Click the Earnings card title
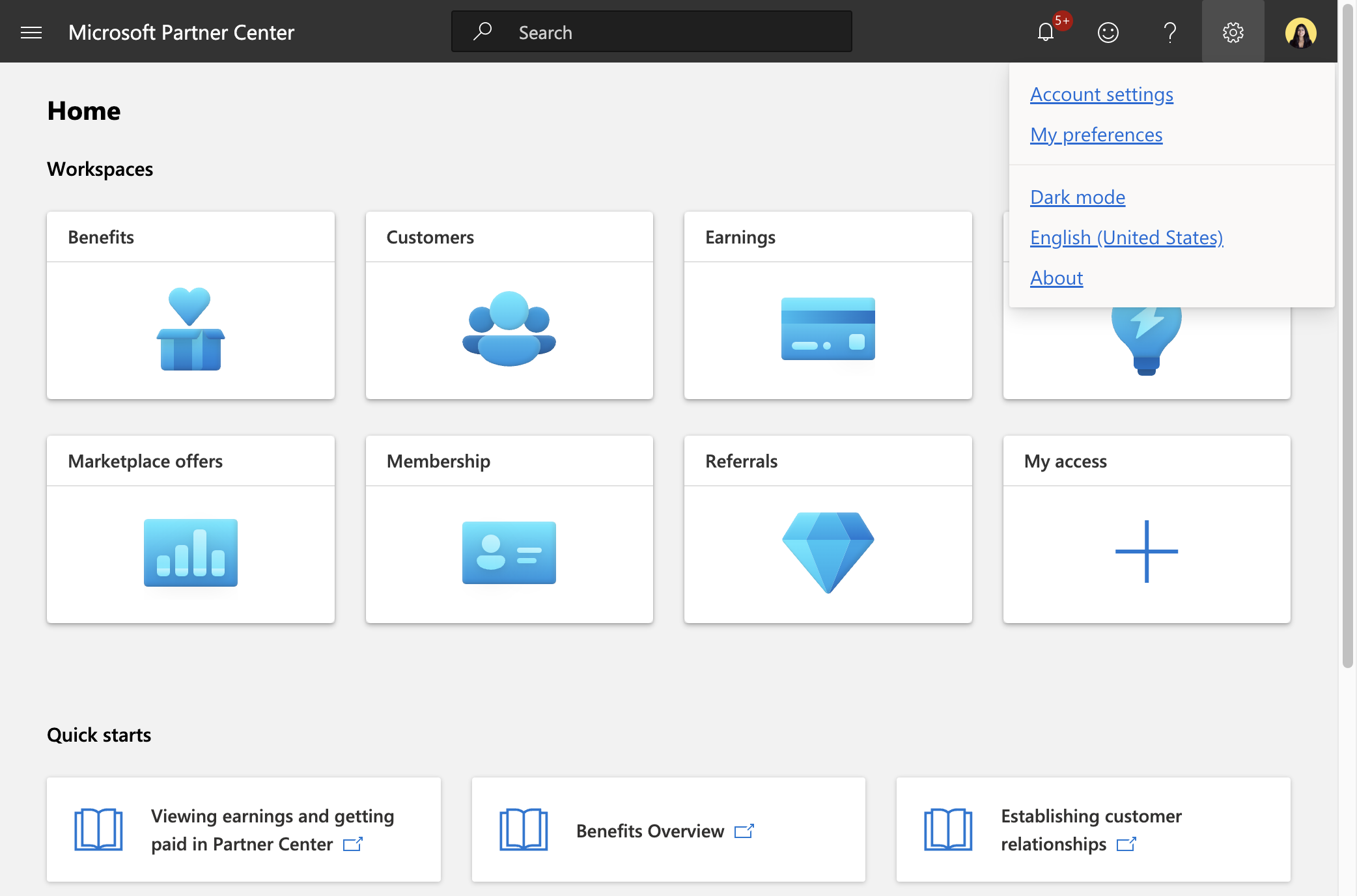The image size is (1357, 896). (x=740, y=237)
